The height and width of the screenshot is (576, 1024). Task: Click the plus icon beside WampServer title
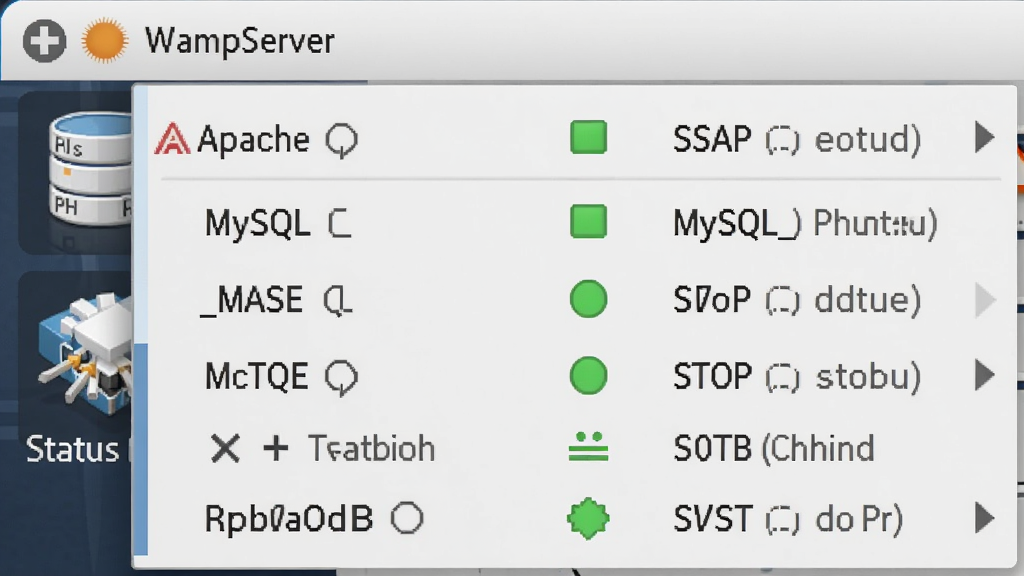click(44, 41)
